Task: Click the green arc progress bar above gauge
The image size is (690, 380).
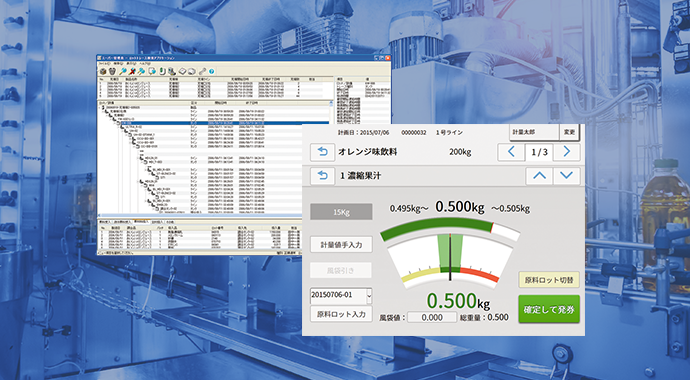Action: point(450,228)
